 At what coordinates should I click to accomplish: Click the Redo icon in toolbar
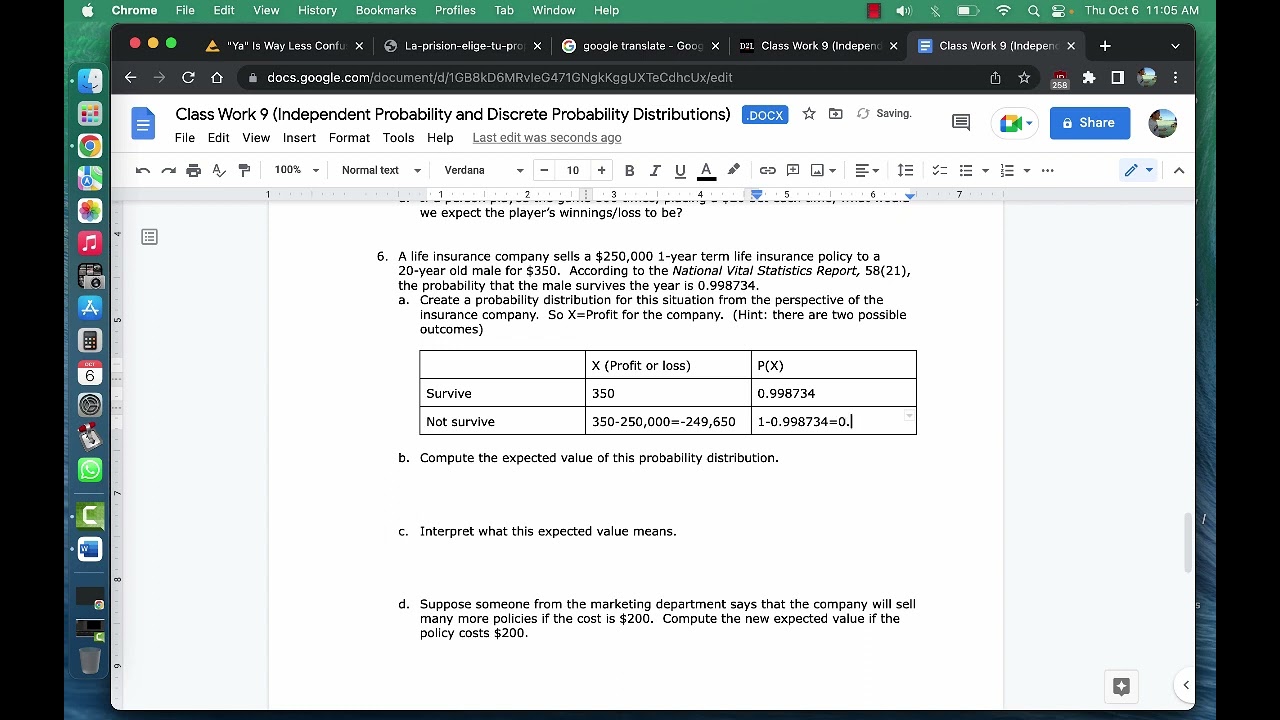(168, 170)
